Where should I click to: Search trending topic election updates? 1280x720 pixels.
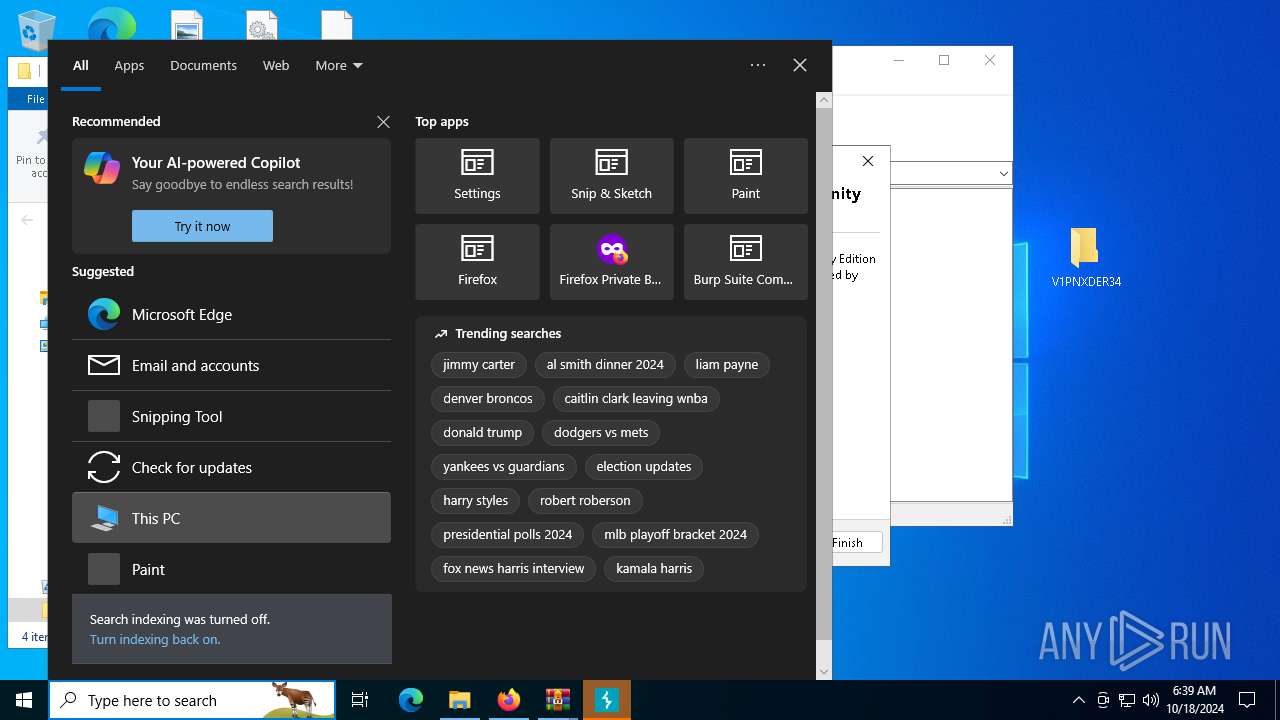pyautogui.click(x=644, y=467)
